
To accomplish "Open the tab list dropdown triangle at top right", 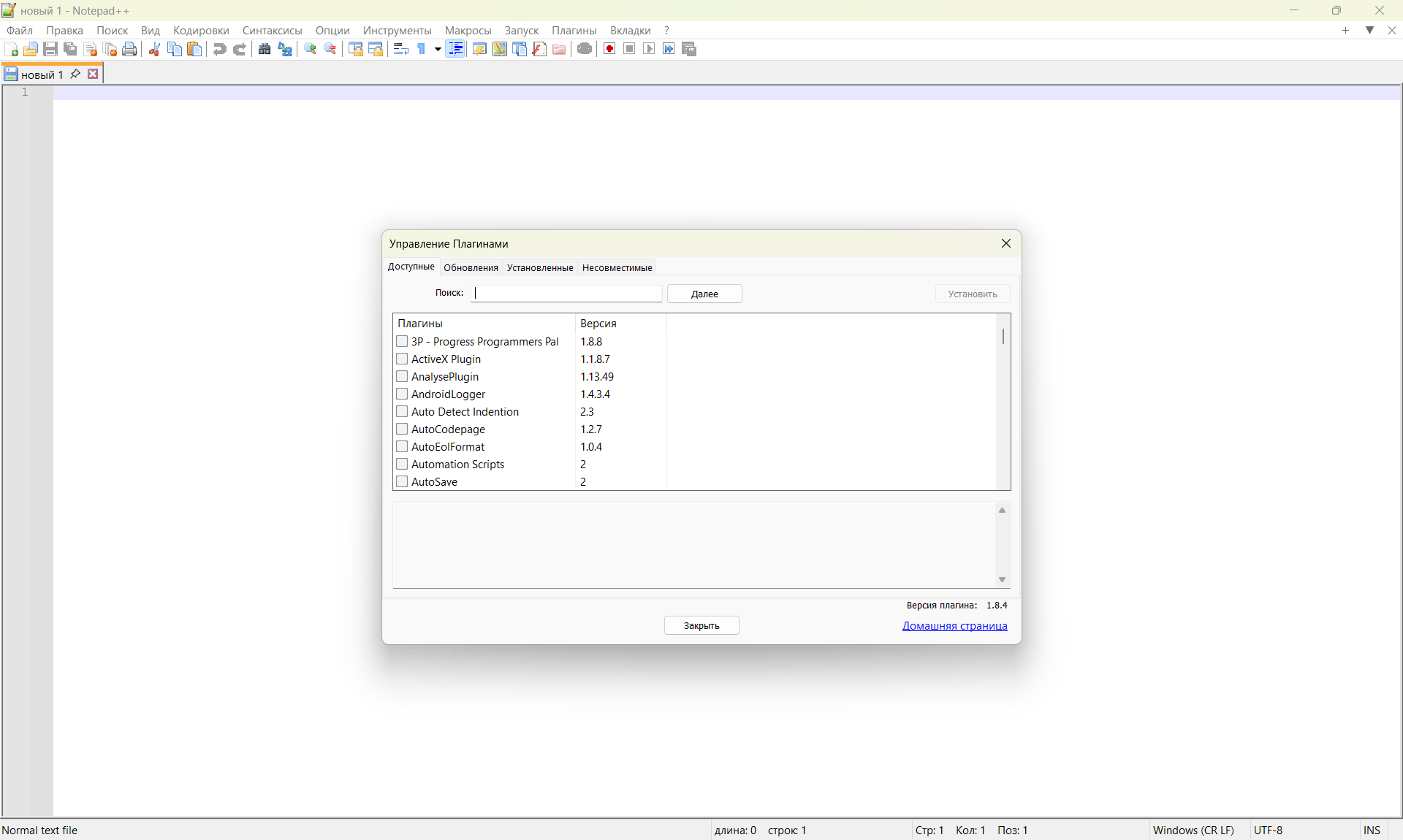I will tap(1369, 30).
